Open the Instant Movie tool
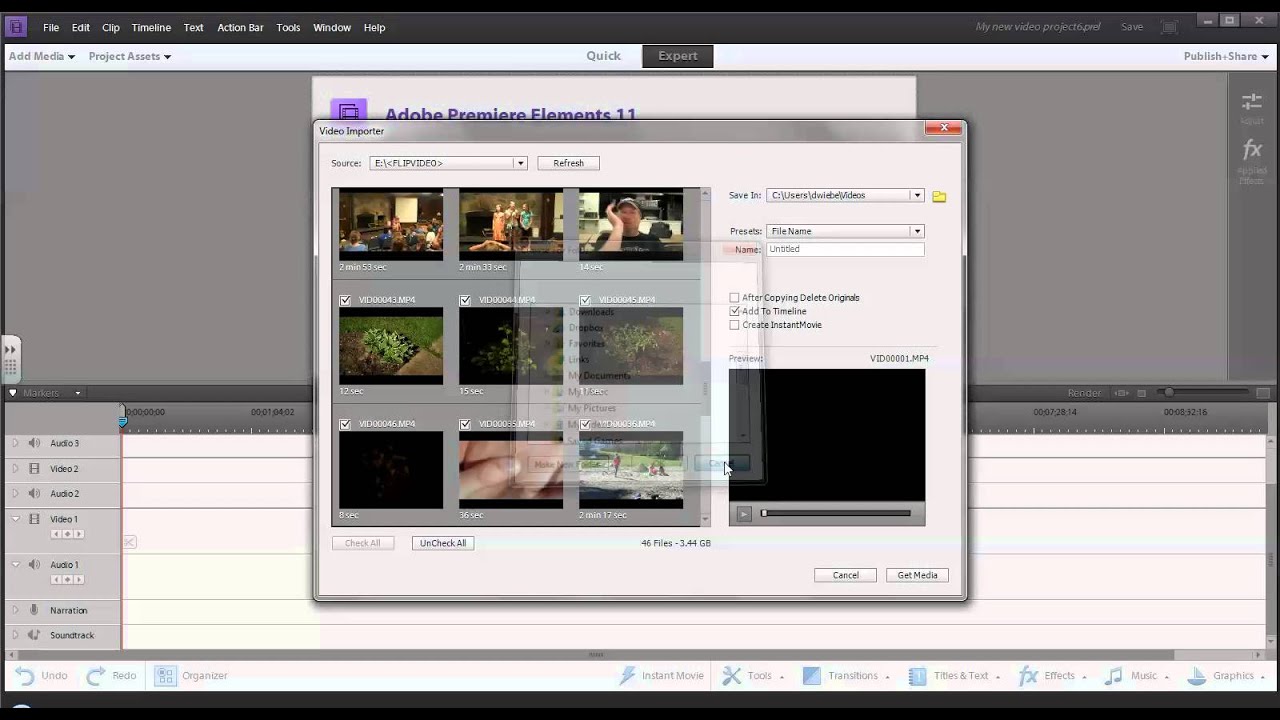The image size is (1280, 720). coord(661,676)
